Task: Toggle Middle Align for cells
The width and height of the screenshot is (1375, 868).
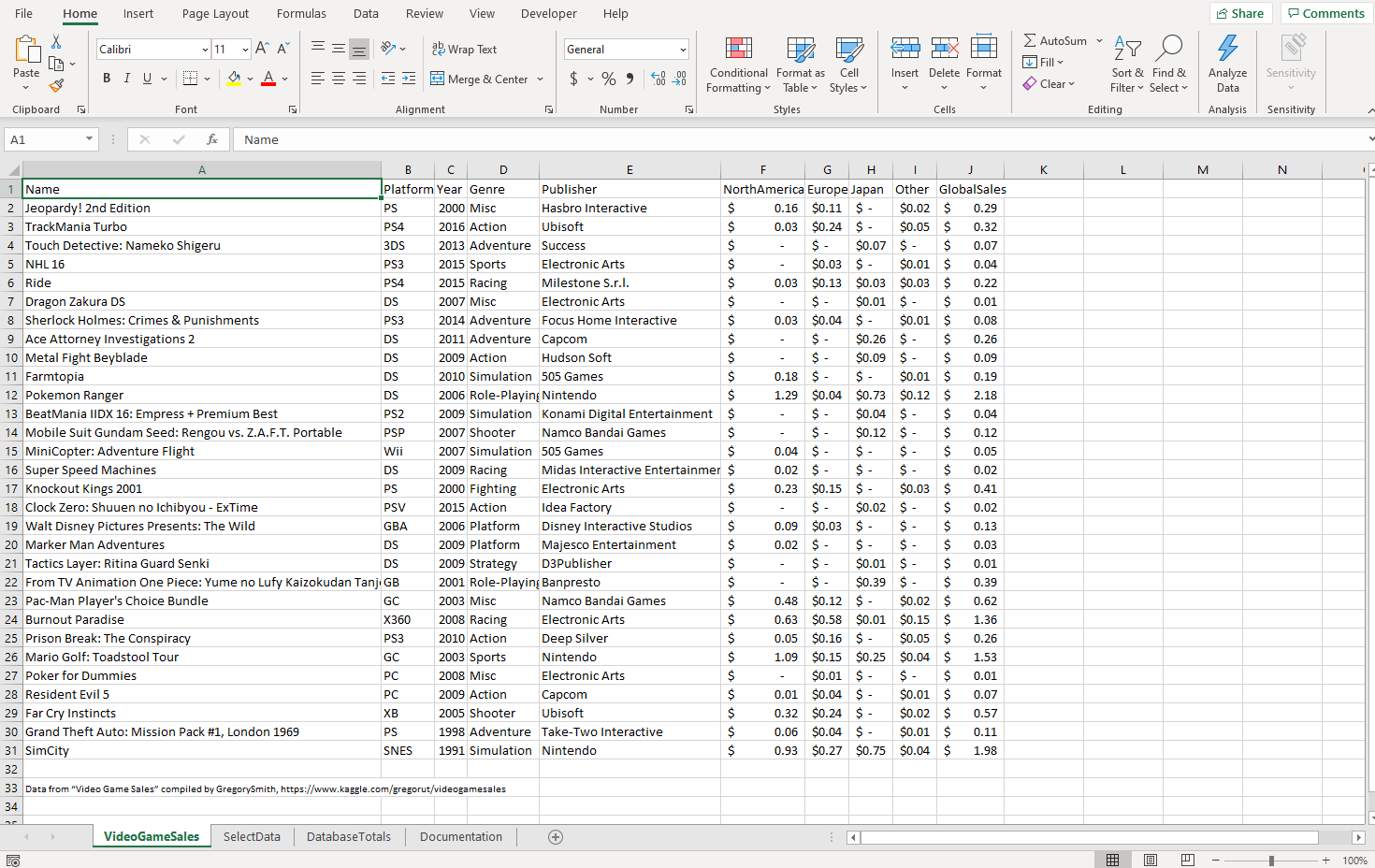Action: click(x=339, y=49)
